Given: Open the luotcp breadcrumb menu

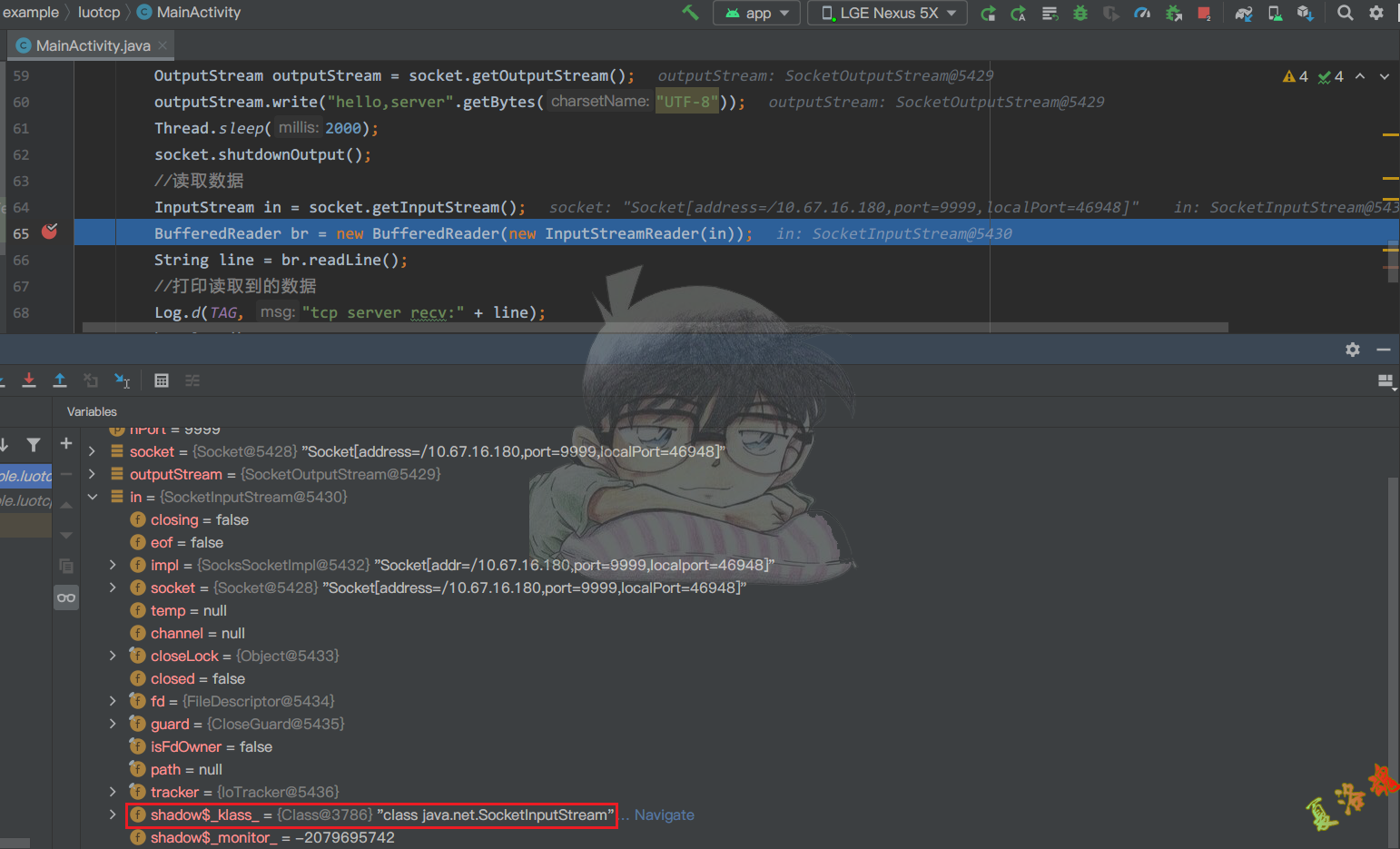Looking at the screenshot, I should click(x=99, y=13).
